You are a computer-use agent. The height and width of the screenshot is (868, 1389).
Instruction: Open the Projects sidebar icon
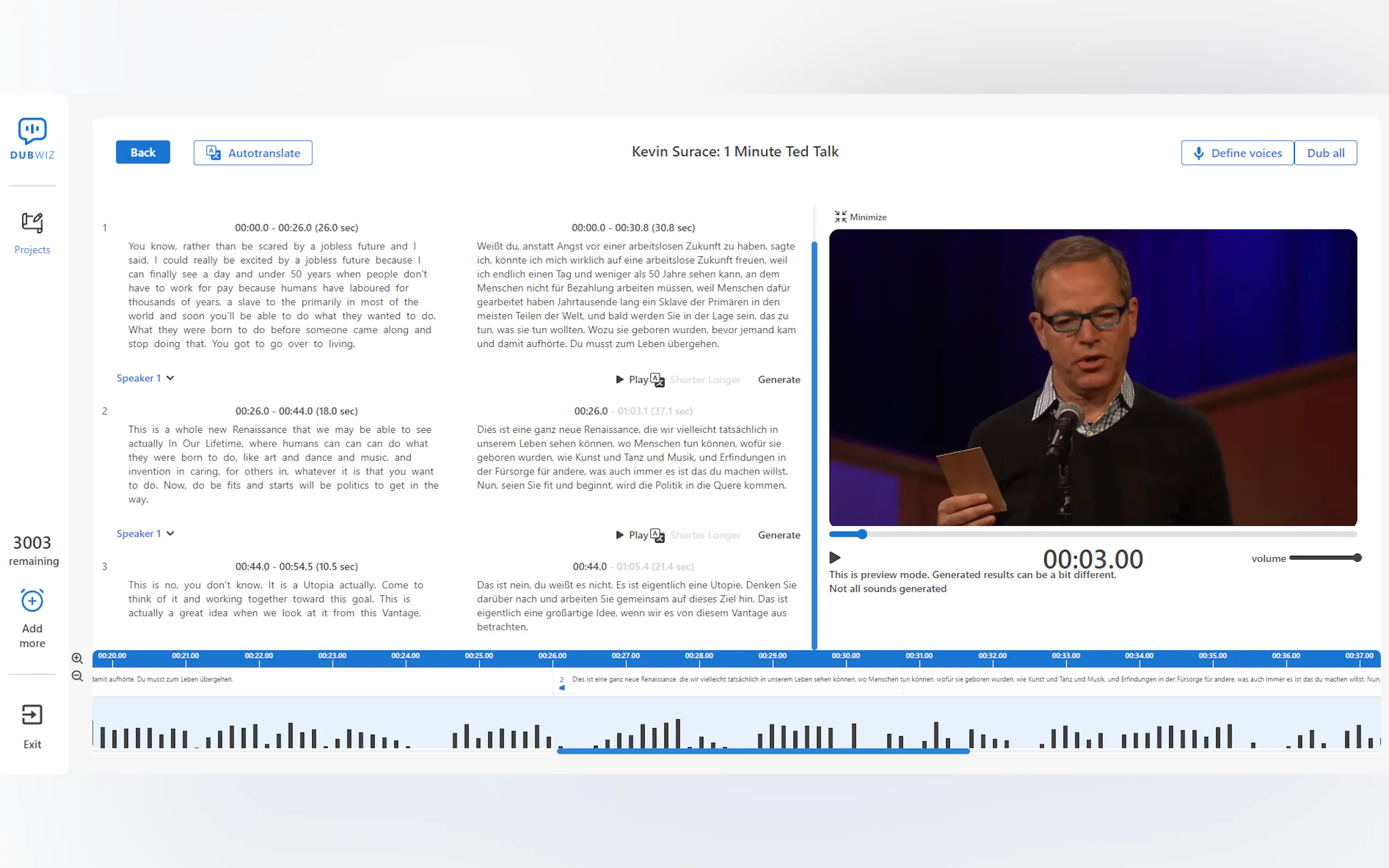(x=32, y=223)
